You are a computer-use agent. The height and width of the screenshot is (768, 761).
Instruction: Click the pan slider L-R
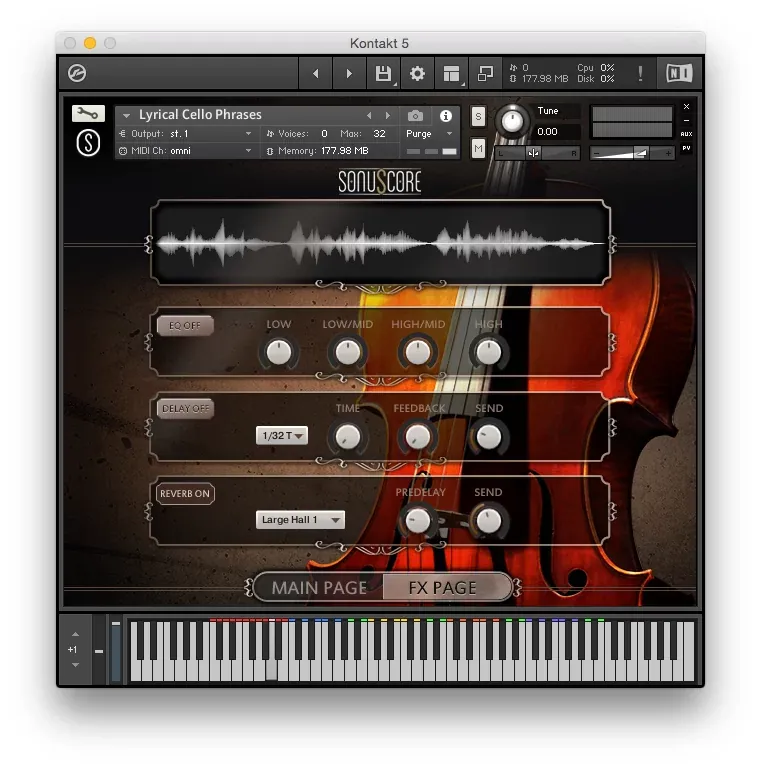(536, 153)
